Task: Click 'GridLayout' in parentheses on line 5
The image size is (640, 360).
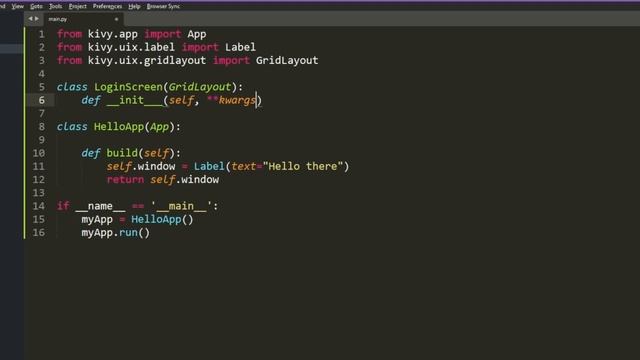Action: tap(200, 87)
